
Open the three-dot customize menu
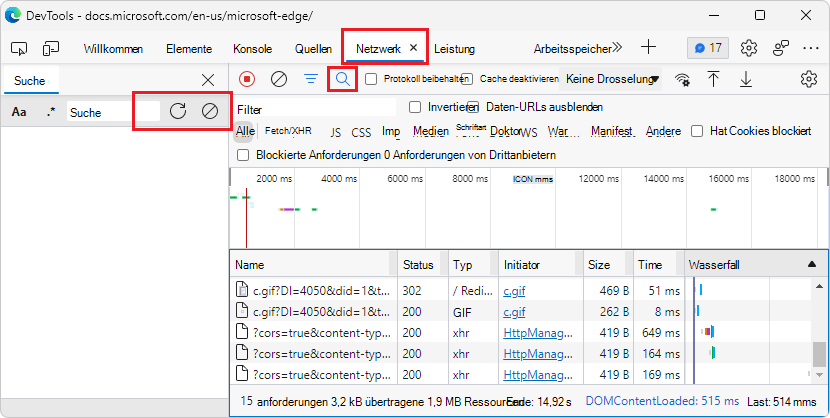pyautogui.click(x=810, y=48)
